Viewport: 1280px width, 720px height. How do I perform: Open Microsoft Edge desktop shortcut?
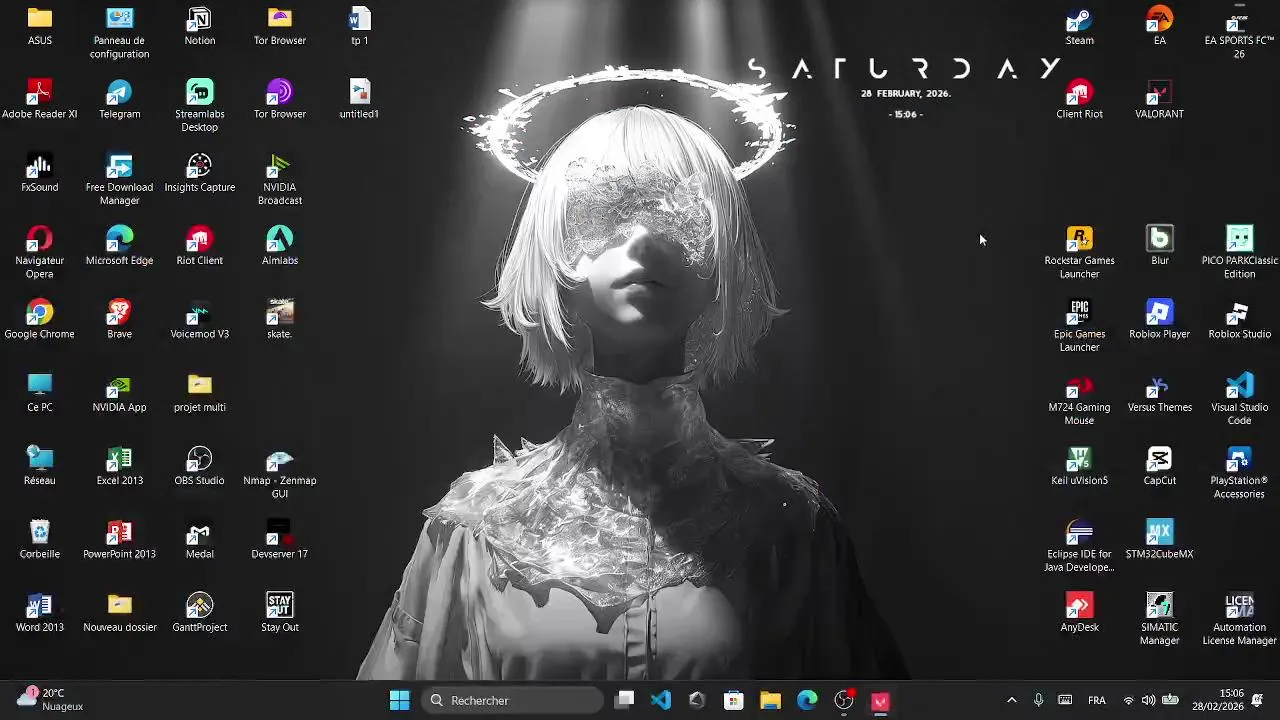click(119, 246)
